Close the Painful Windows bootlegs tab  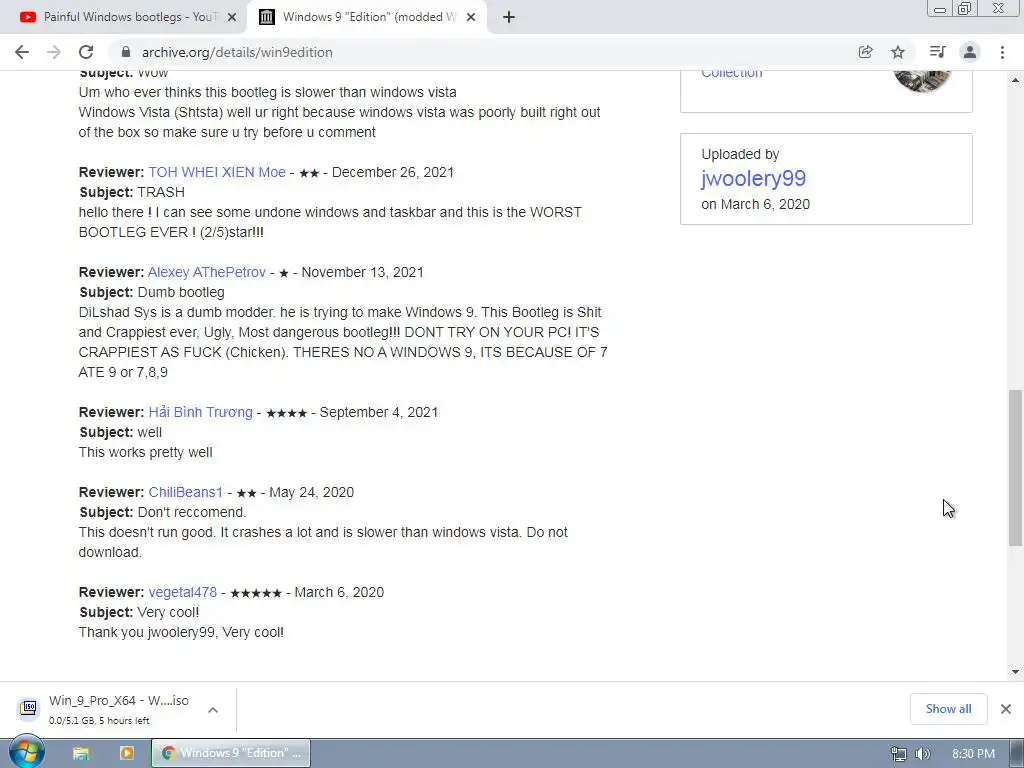coord(231,17)
